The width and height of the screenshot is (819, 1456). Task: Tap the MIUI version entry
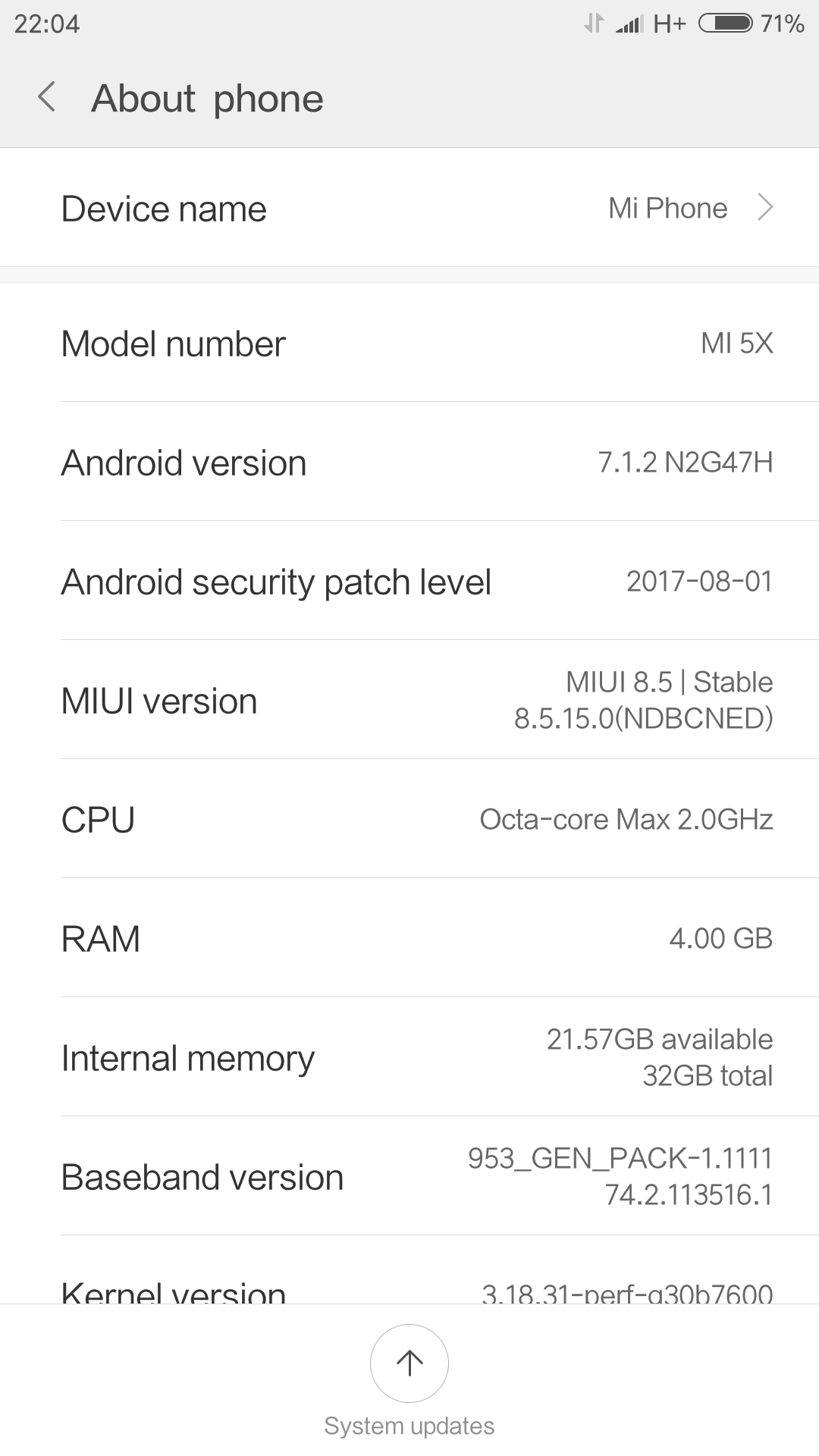pyautogui.click(x=409, y=701)
